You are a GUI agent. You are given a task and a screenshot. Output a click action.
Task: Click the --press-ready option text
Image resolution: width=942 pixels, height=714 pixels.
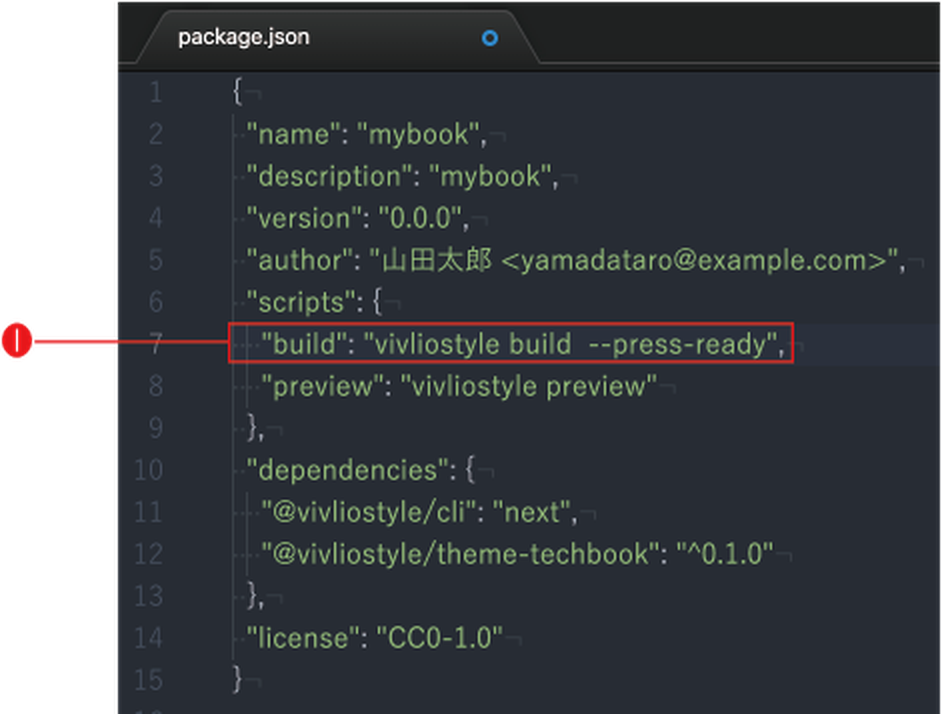pyautogui.click(x=679, y=344)
